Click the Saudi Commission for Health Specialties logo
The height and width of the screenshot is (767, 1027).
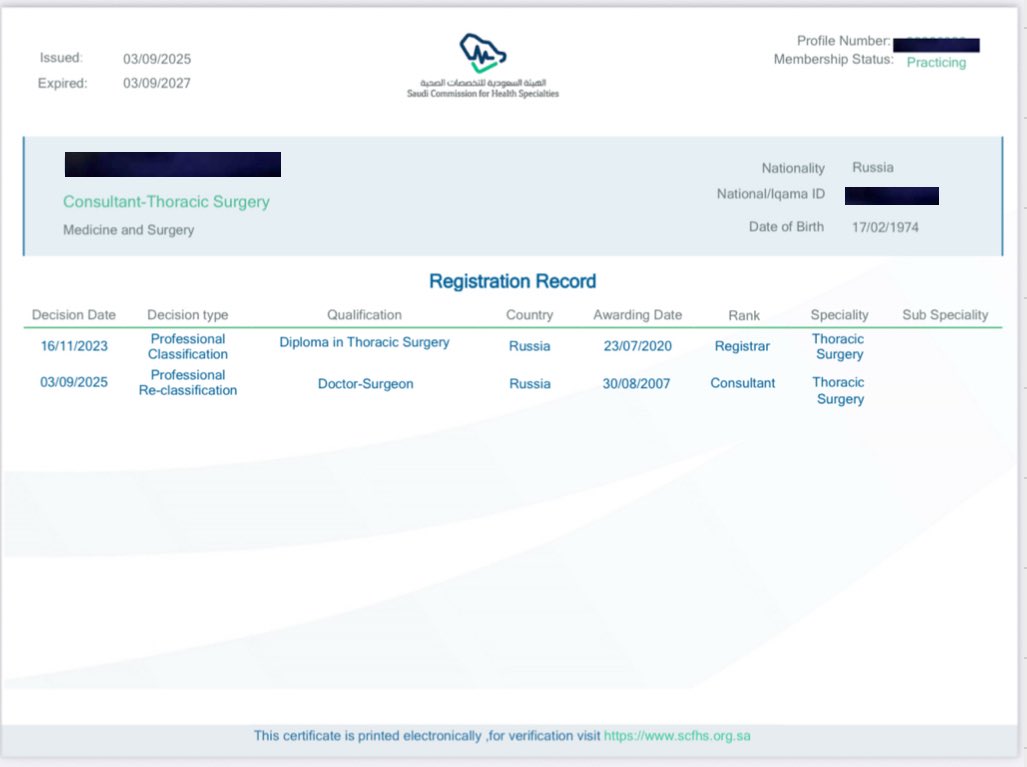[483, 65]
